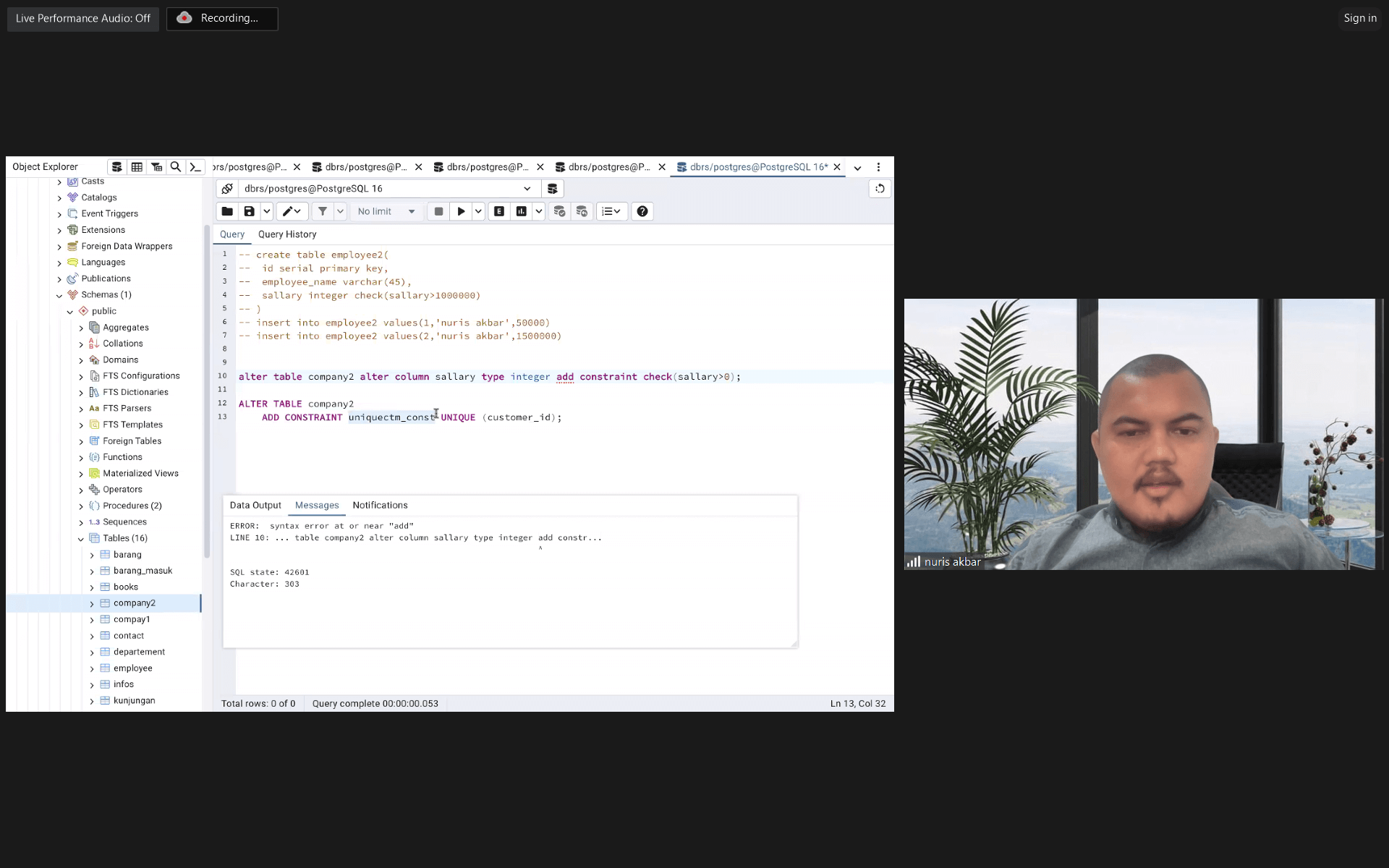Viewport: 1389px width, 868px height.
Task: Select the employee table in tree
Action: tap(132, 668)
